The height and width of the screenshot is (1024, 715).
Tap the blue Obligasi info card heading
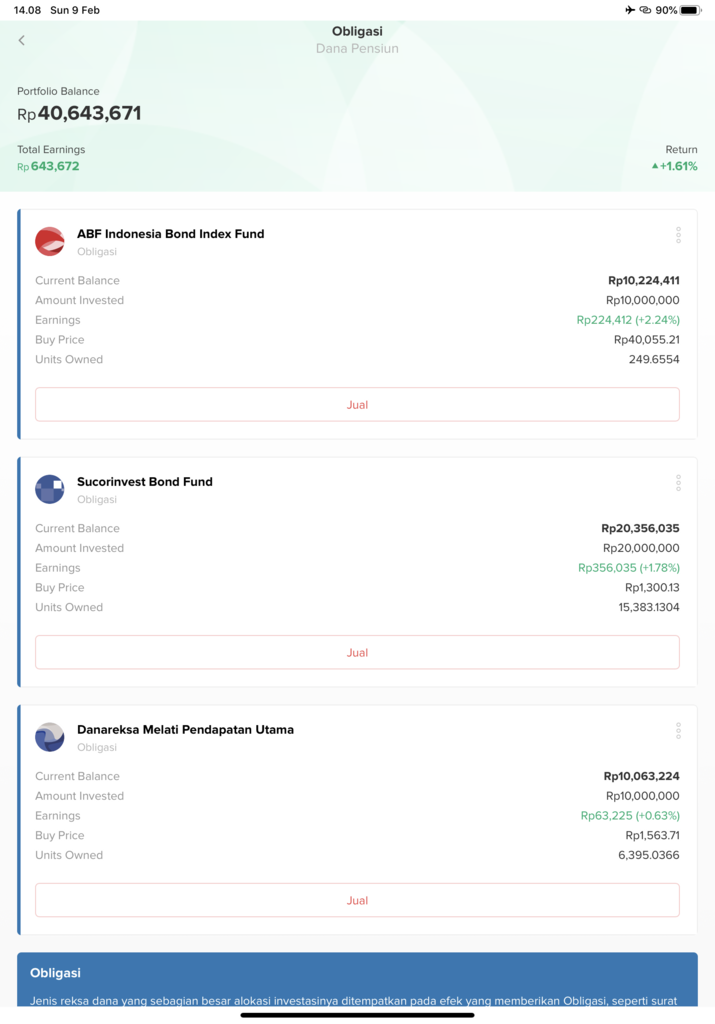point(56,973)
